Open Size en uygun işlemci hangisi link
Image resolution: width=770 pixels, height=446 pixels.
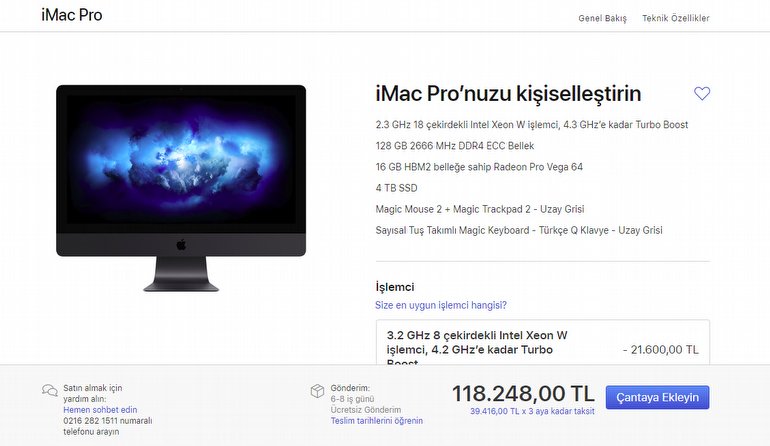coord(440,305)
